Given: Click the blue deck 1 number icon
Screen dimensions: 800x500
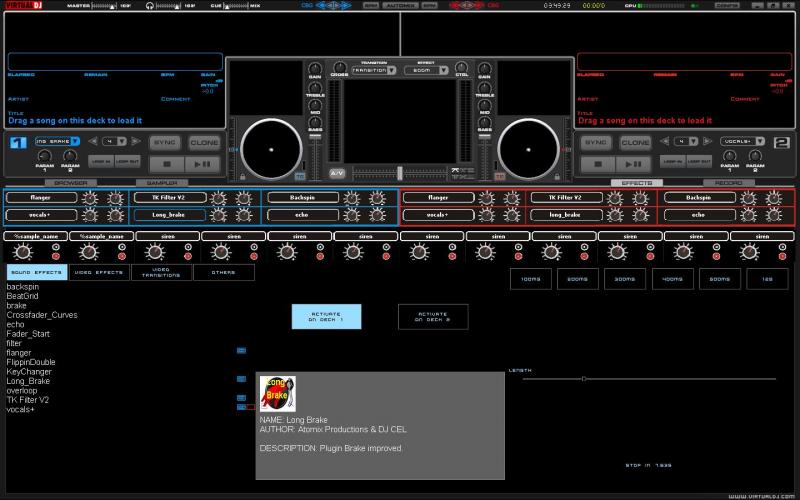Looking at the screenshot, I should 18,142.
